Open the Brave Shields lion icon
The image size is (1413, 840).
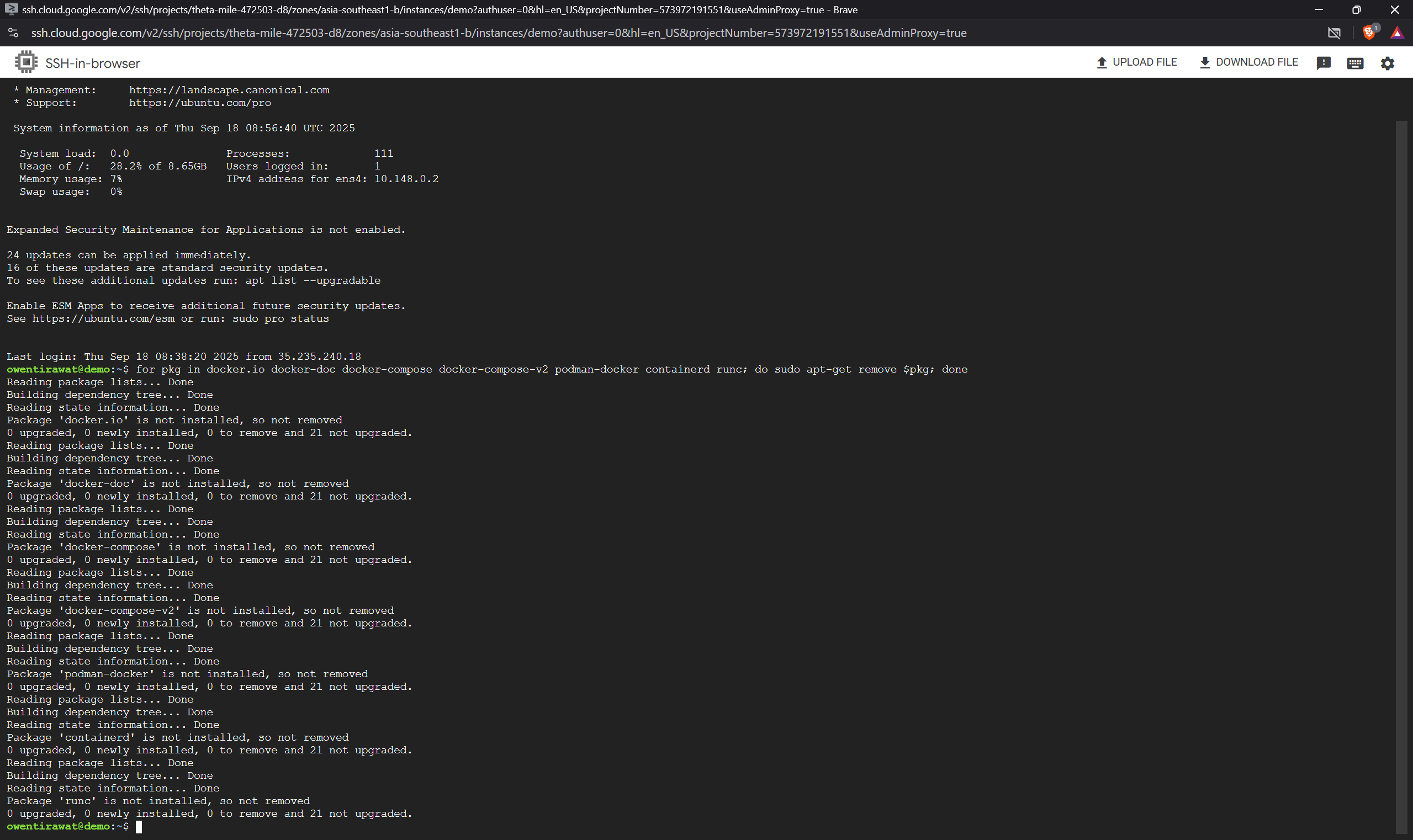point(1368,33)
